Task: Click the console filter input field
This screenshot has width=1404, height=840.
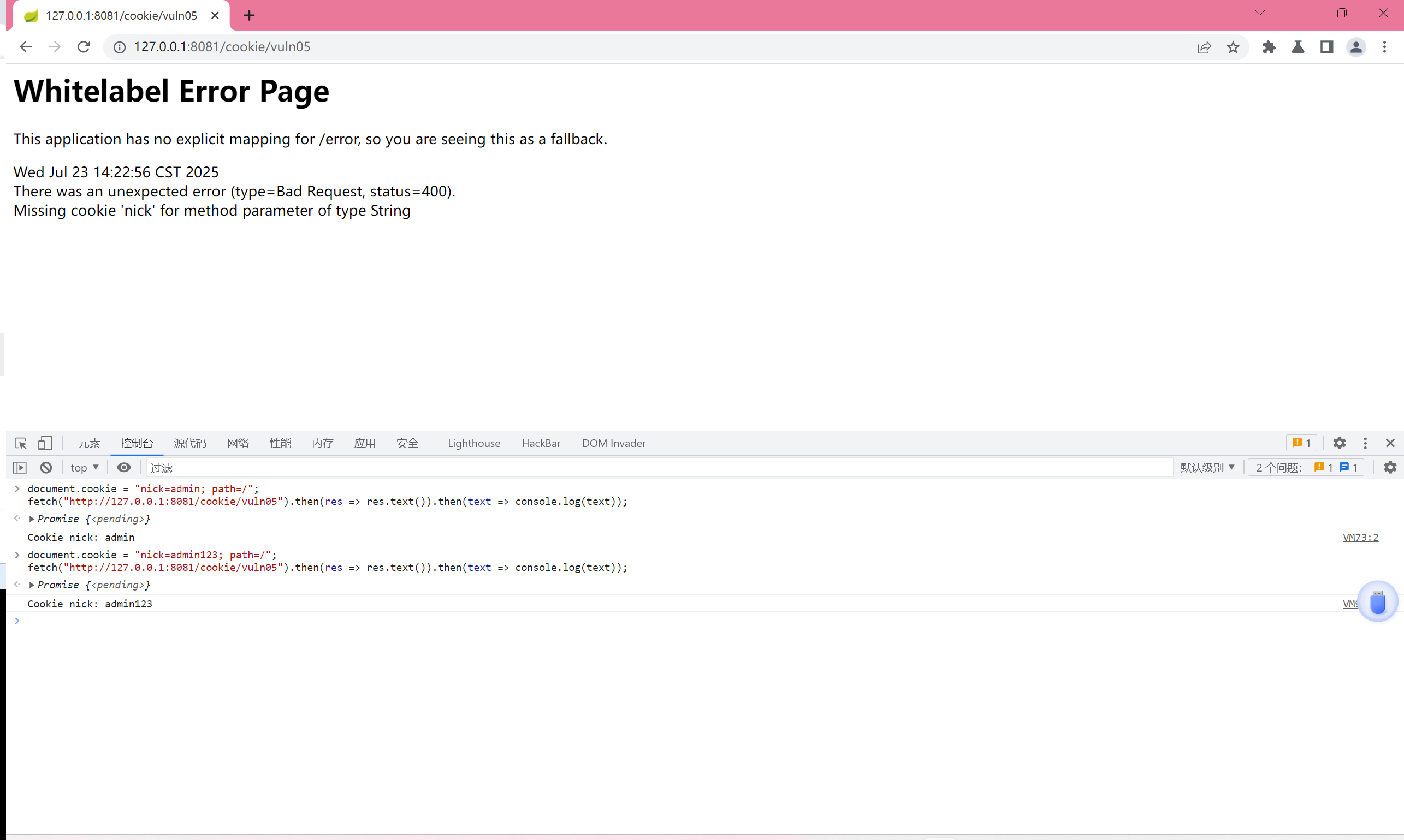Action: point(657,468)
